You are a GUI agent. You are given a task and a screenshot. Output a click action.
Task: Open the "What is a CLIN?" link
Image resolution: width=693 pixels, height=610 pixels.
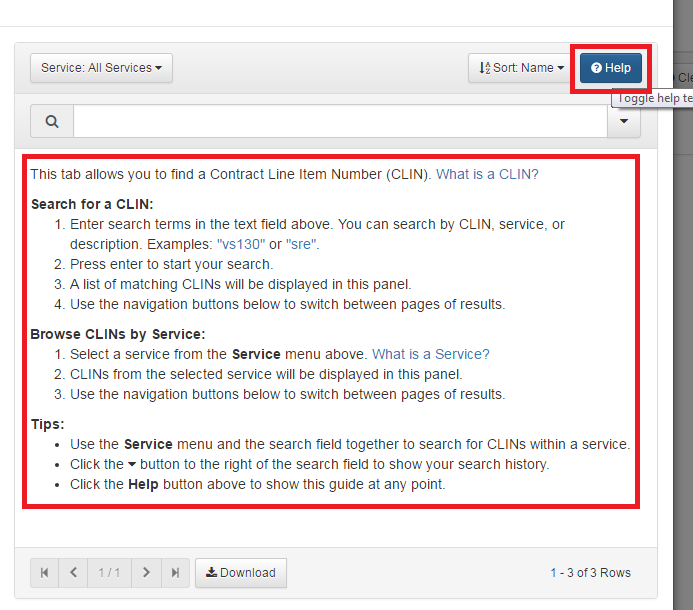487,174
